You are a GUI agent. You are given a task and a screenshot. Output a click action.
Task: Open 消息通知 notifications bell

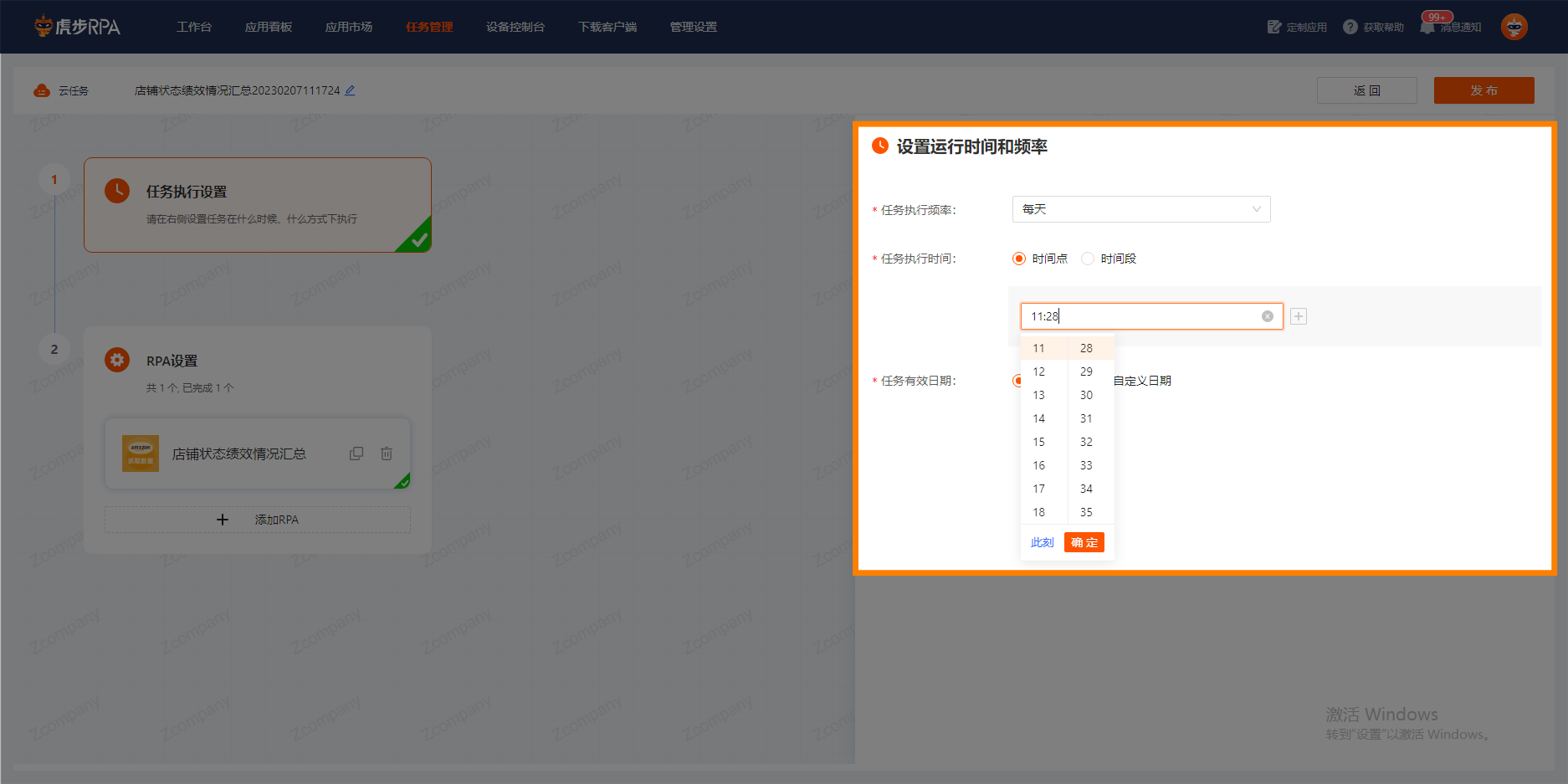(x=1450, y=27)
